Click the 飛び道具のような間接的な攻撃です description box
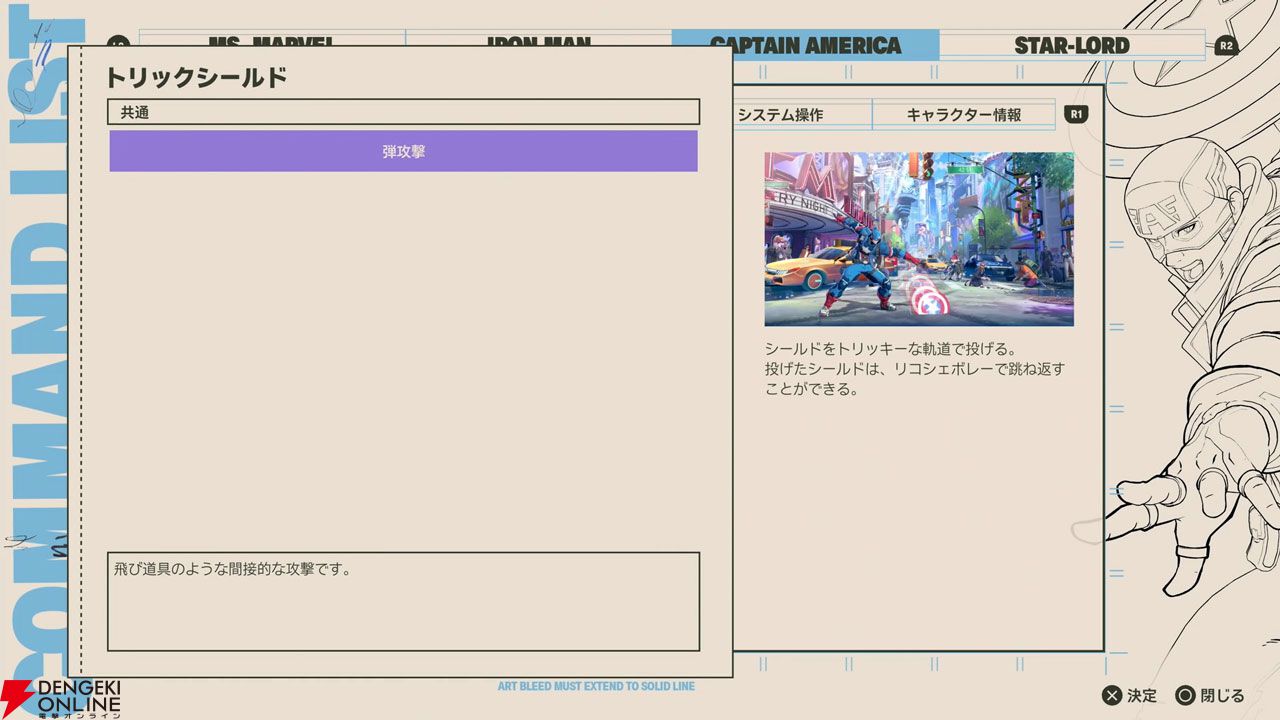 pyautogui.click(x=403, y=601)
